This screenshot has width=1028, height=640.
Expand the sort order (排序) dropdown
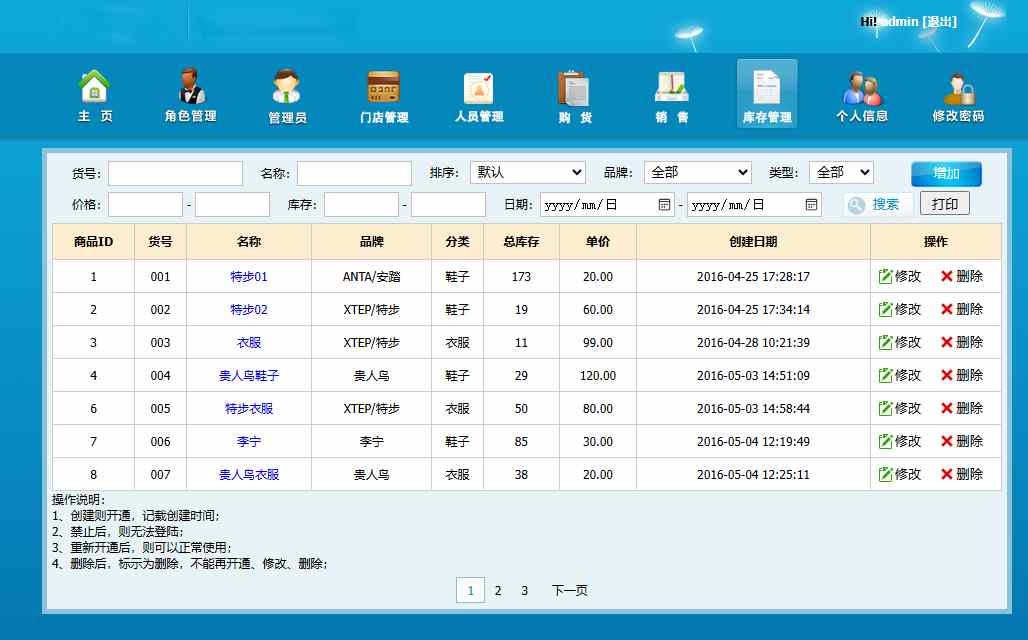tap(527, 173)
